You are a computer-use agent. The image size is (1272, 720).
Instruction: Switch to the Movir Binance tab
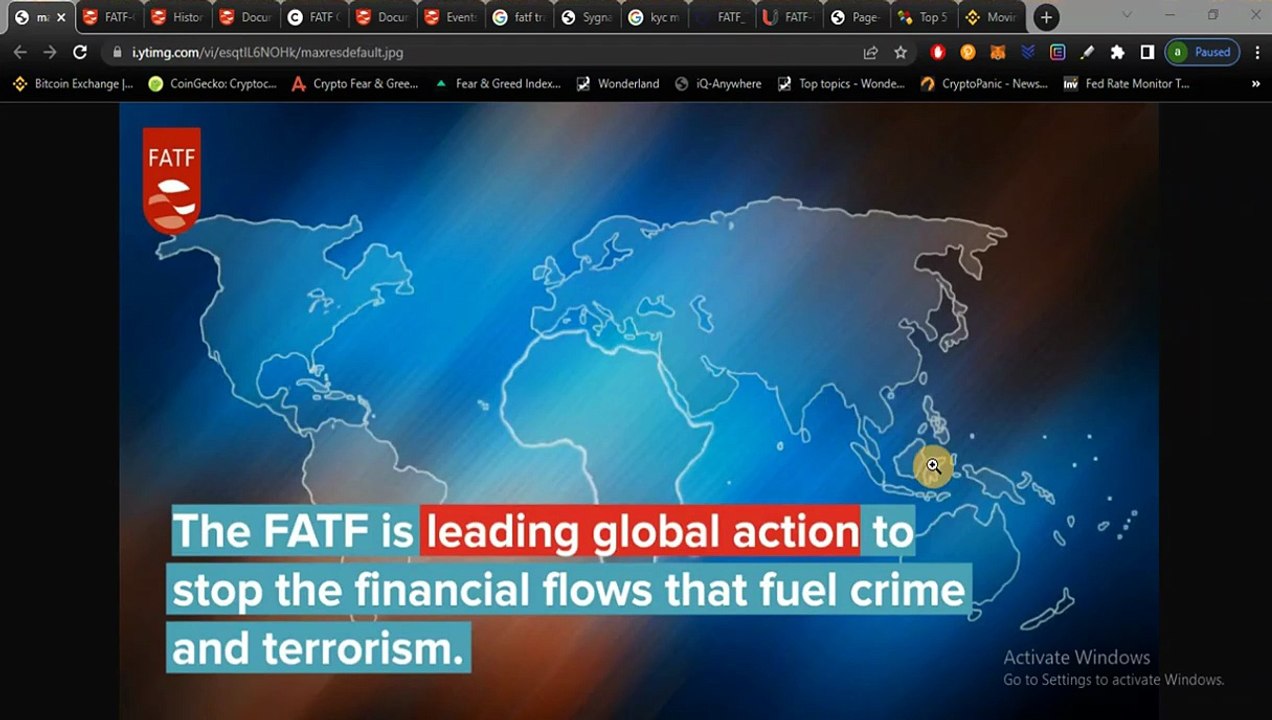pyautogui.click(x=990, y=17)
